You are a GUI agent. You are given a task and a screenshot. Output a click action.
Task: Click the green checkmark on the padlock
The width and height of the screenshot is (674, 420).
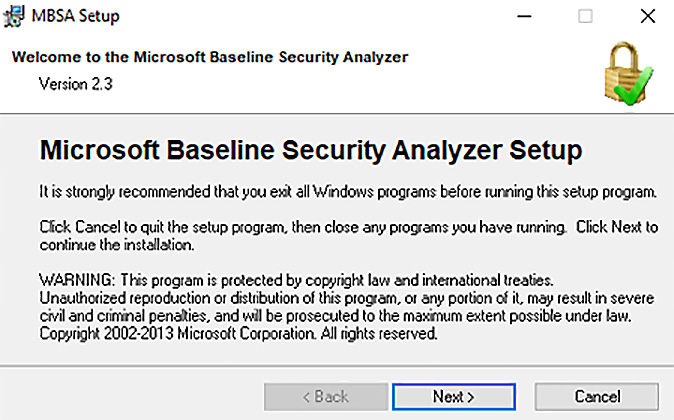[x=634, y=86]
